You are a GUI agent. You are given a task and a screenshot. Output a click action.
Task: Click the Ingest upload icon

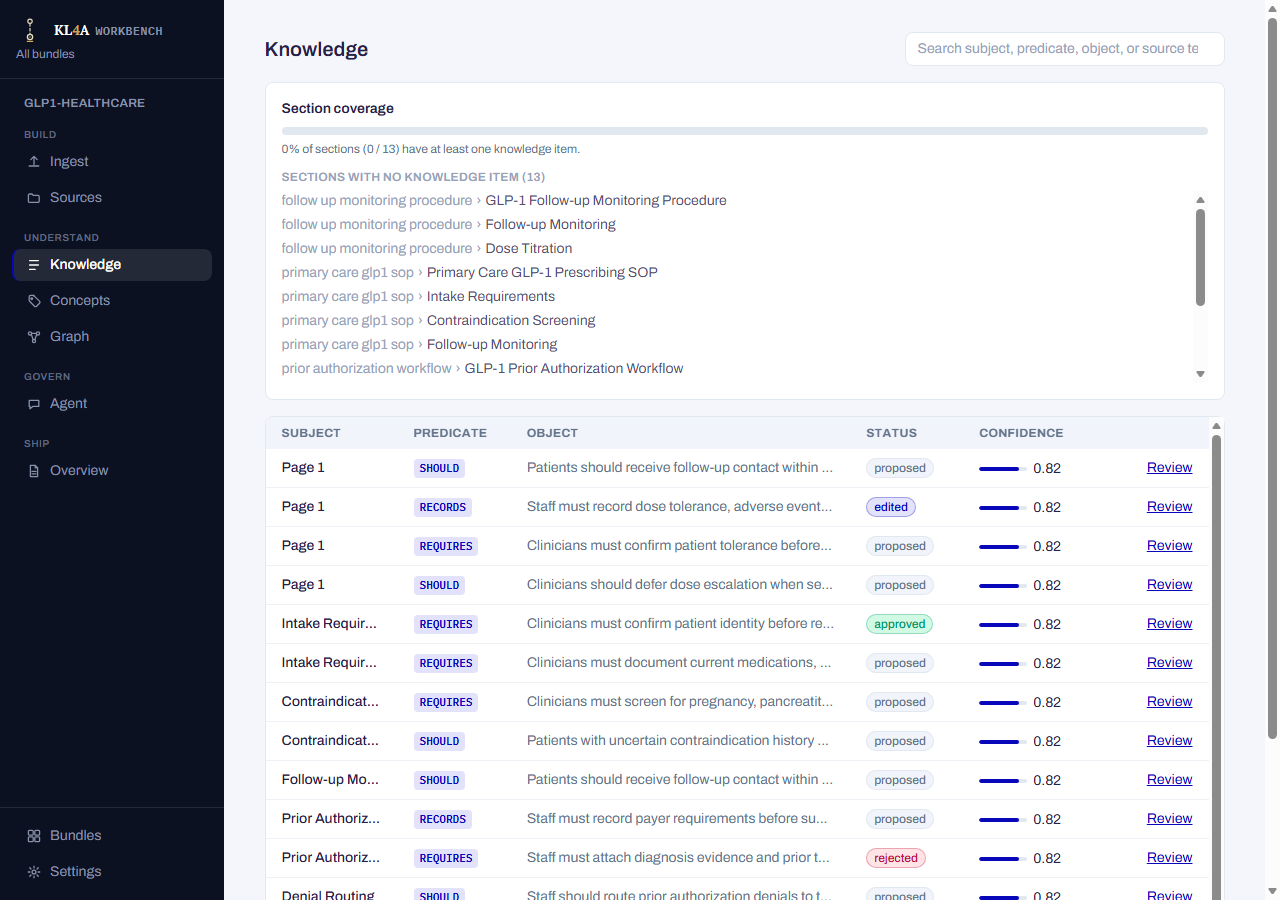pos(34,161)
